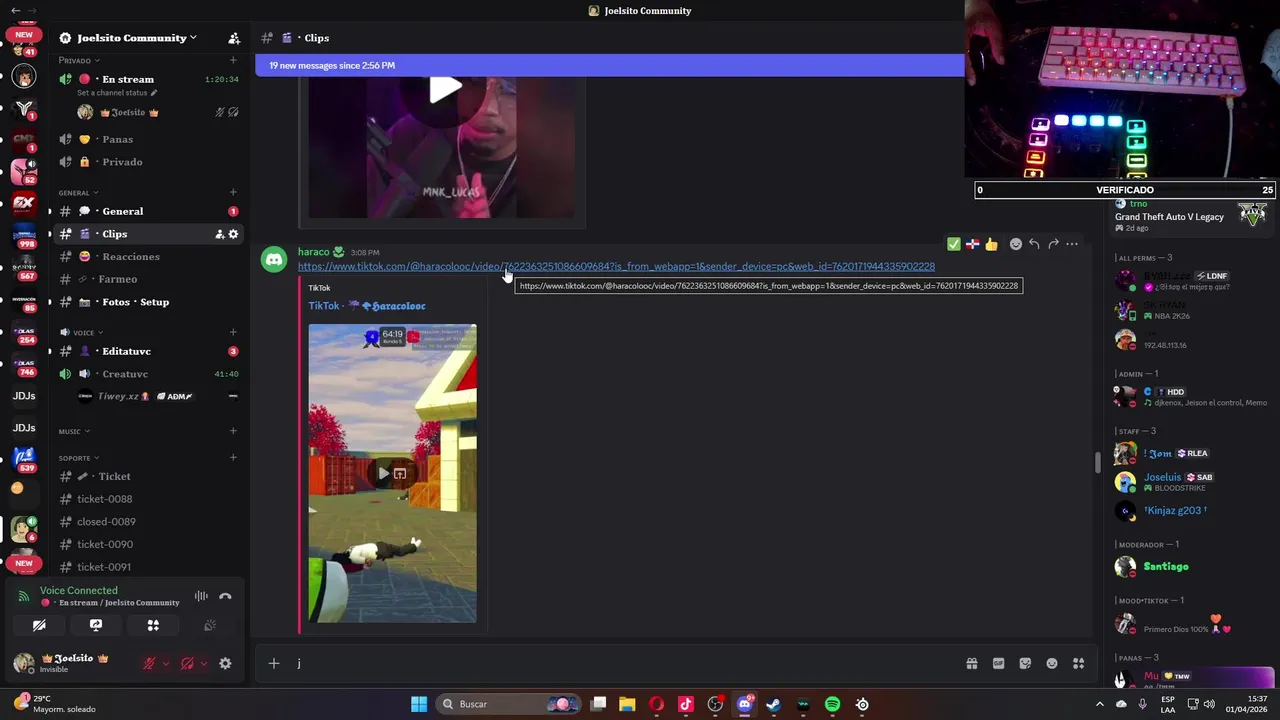Create invite for Clips channel
The height and width of the screenshot is (720, 1280).
tap(219, 234)
